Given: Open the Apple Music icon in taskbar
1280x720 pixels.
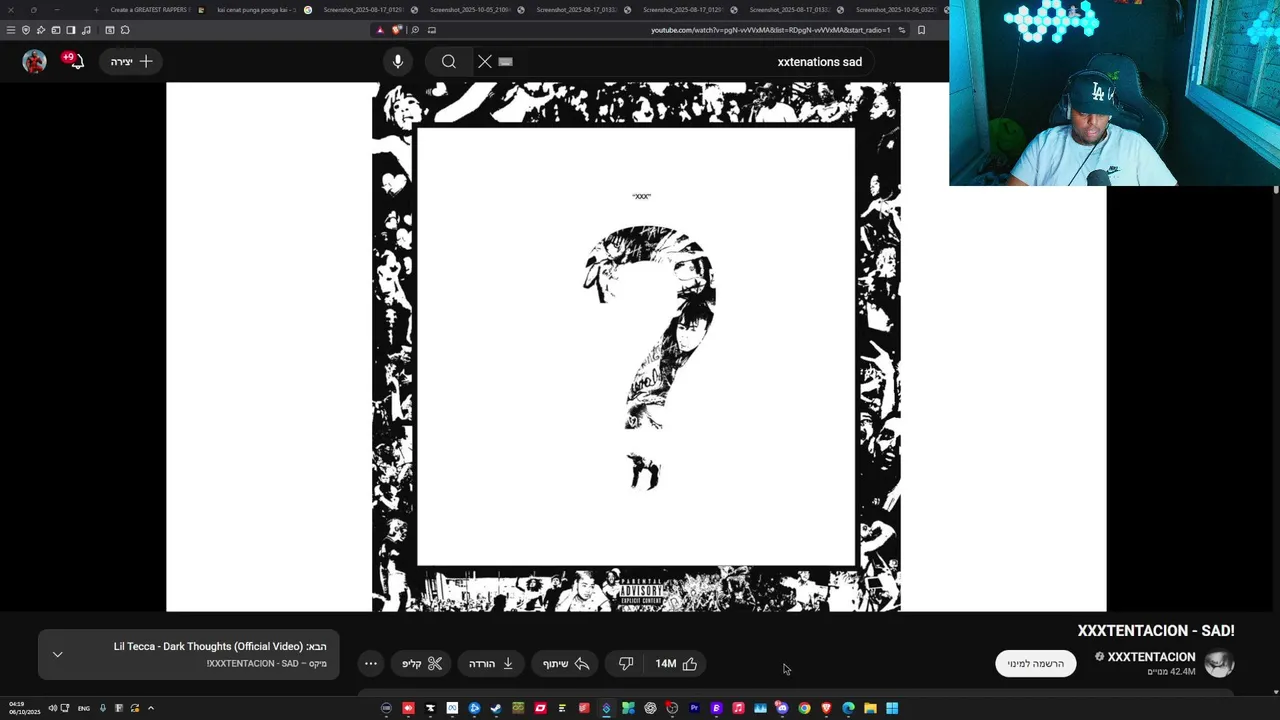Looking at the screenshot, I should tap(738, 709).
